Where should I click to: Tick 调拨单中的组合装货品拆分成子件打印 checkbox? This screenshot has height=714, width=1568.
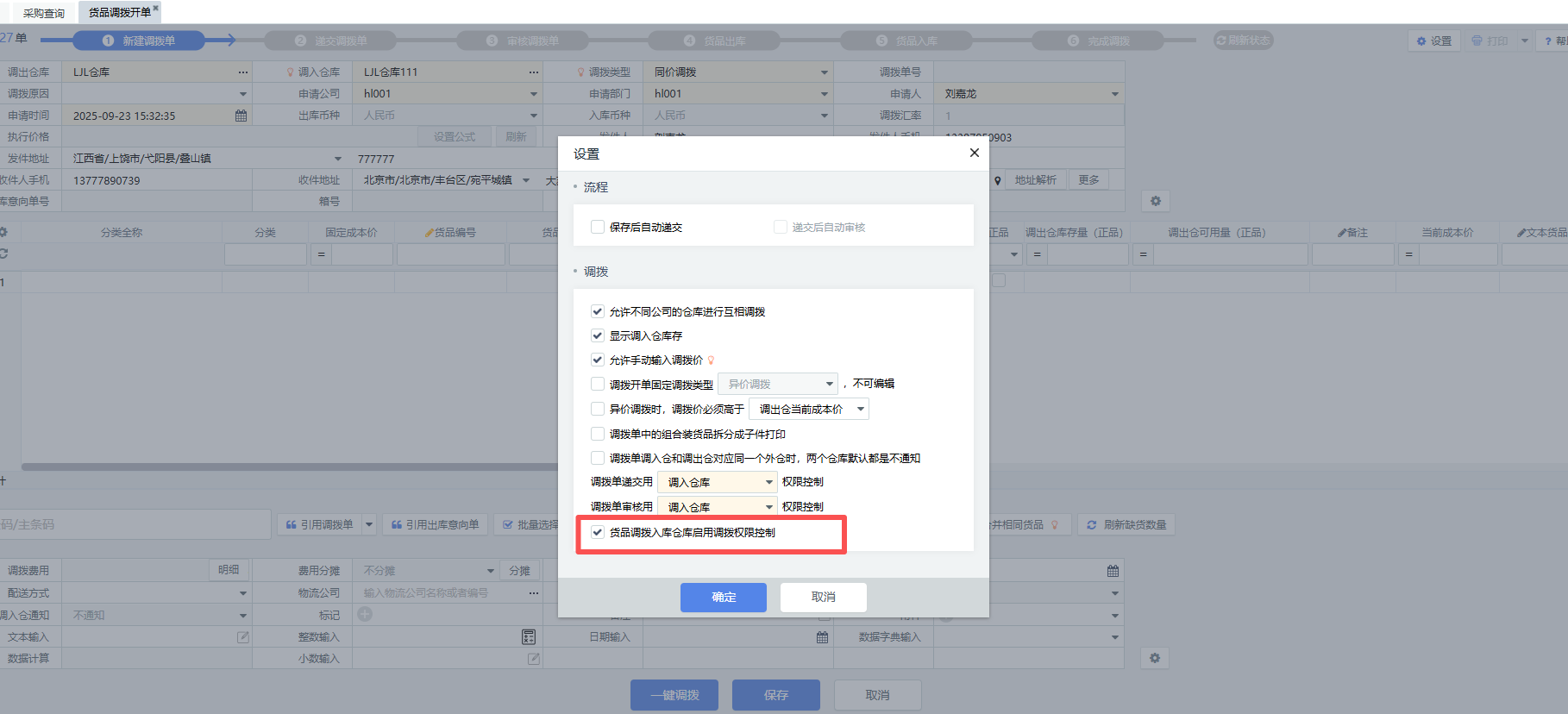tap(598, 434)
